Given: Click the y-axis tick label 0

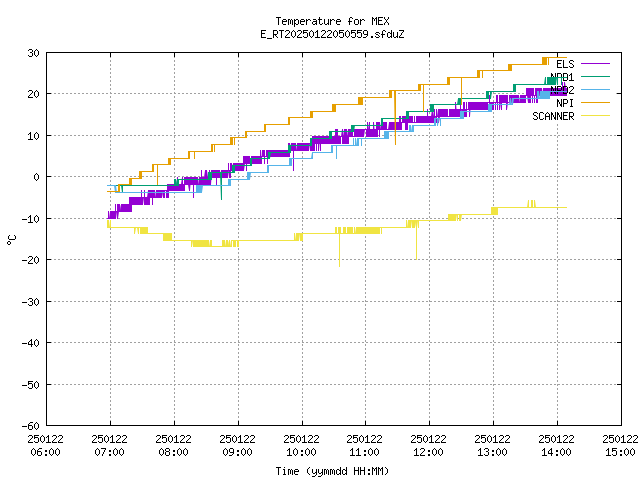Looking at the screenshot, I should (x=37, y=177).
